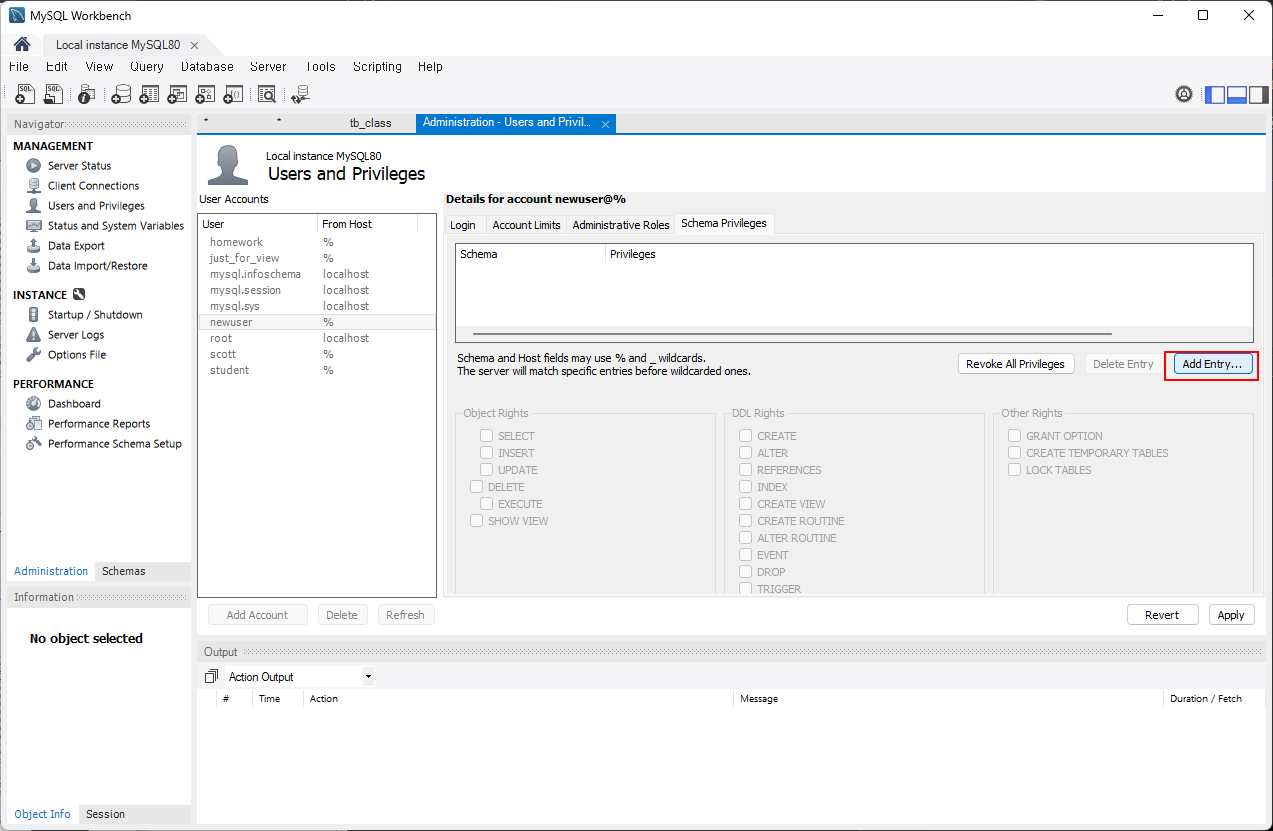Image resolution: width=1273 pixels, height=831 pixels.
Task: Open Performance Reports in Navigator
Action: click(x=99, y=424)
